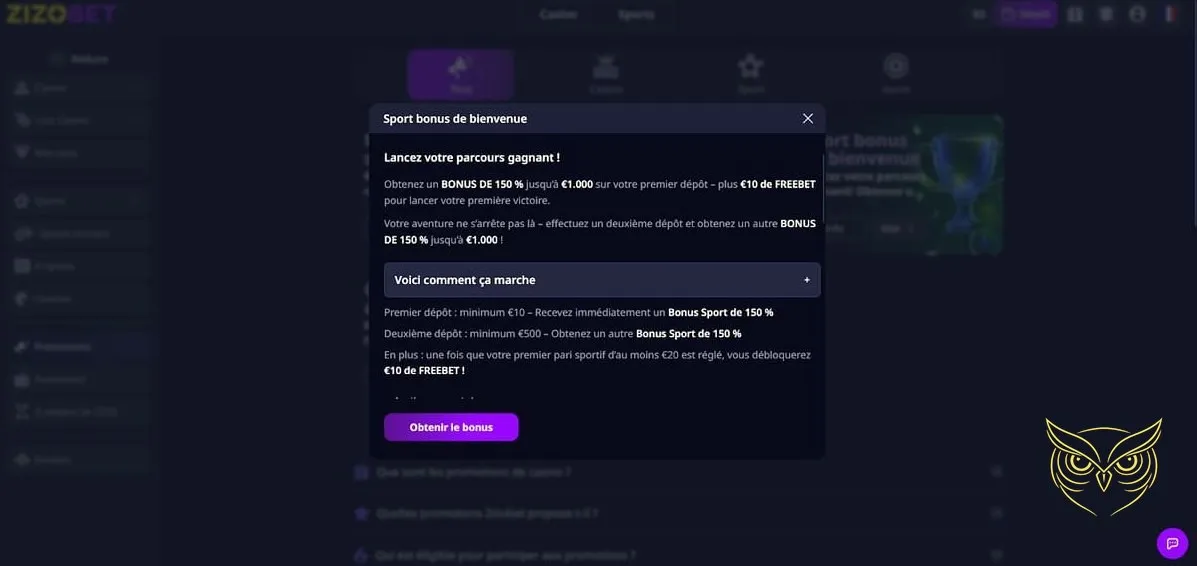This screenshot has width=1197, height=566.
Task: Click the golden owl logo
Action: [1103, 465]
